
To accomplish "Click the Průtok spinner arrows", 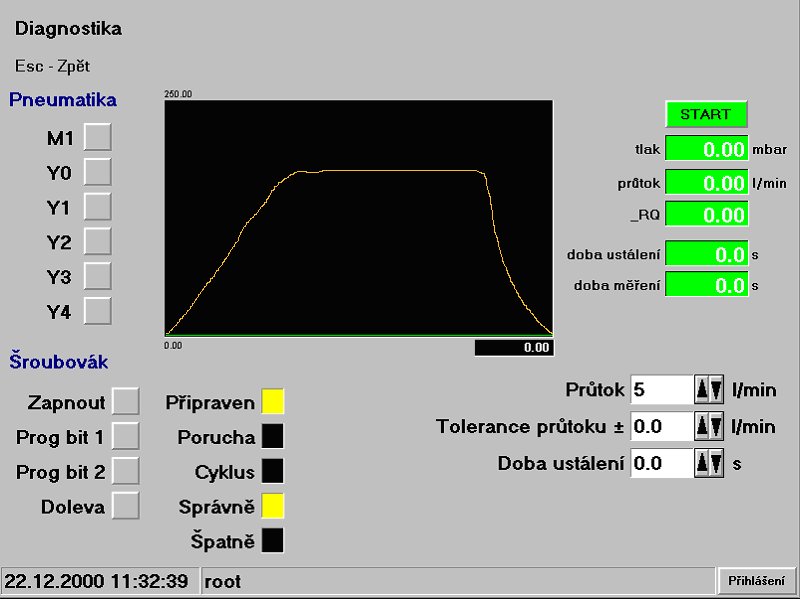I will pyautogui.click(x=709, y=390).
